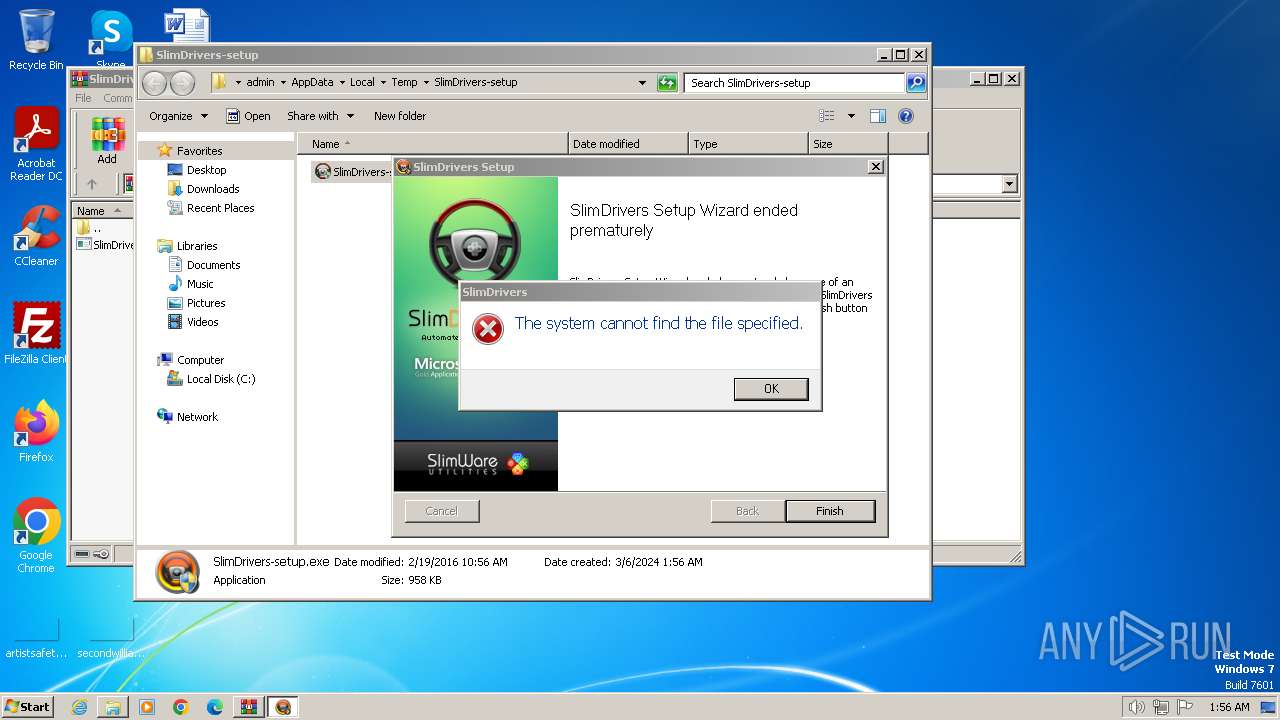Screen dimensions: 1280x720
Task: Click the network tray icon
Action: pyautogui.click(x=1161, y=707)
